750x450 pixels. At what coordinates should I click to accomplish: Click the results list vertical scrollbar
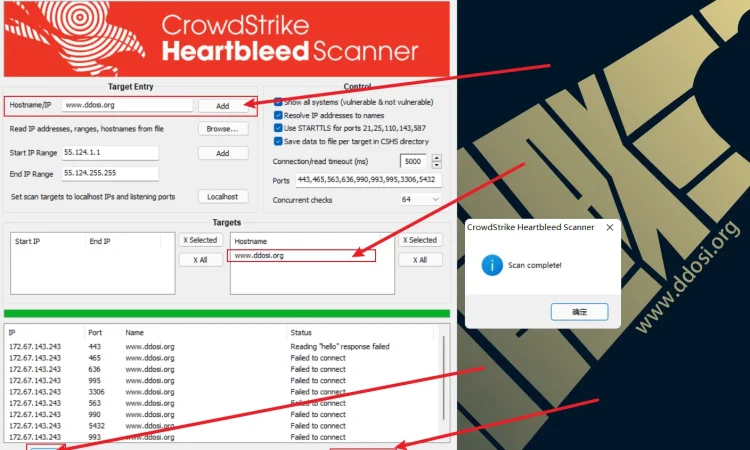[x=444, y=378]
